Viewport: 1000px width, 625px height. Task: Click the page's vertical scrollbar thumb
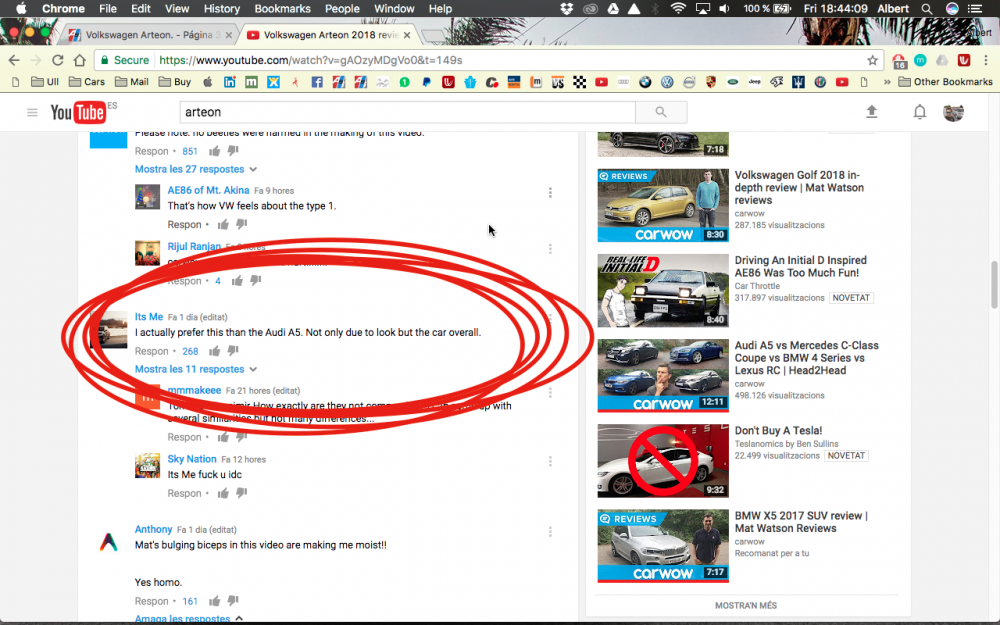point(994,284)
